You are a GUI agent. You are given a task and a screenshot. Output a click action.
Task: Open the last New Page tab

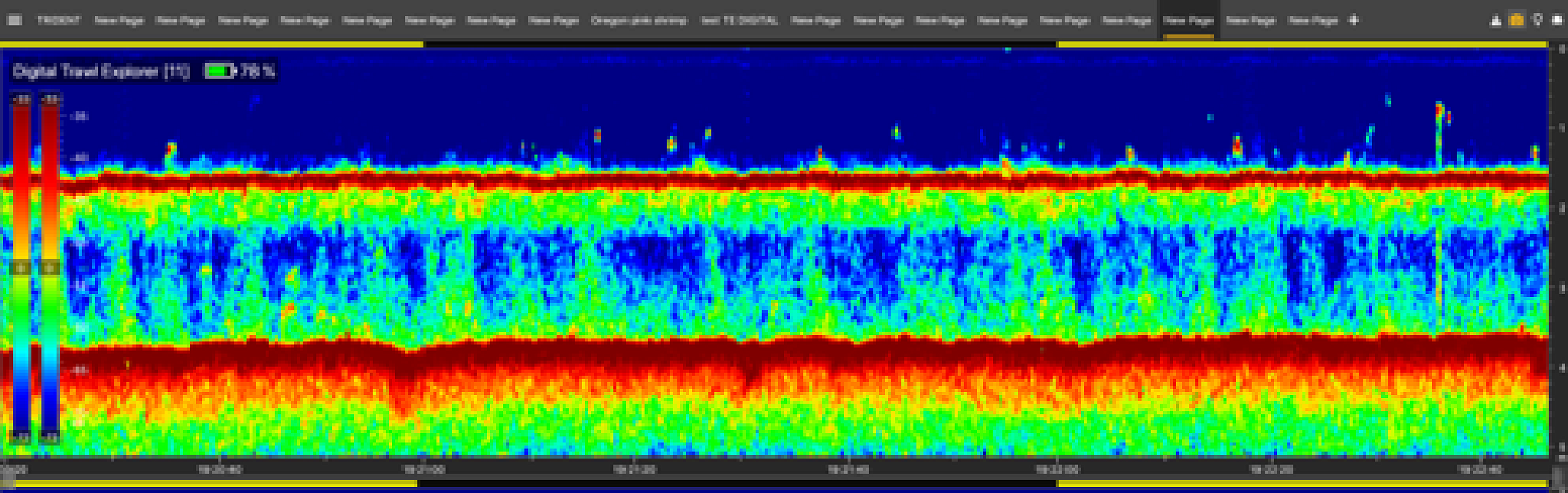pos(1312,20)
